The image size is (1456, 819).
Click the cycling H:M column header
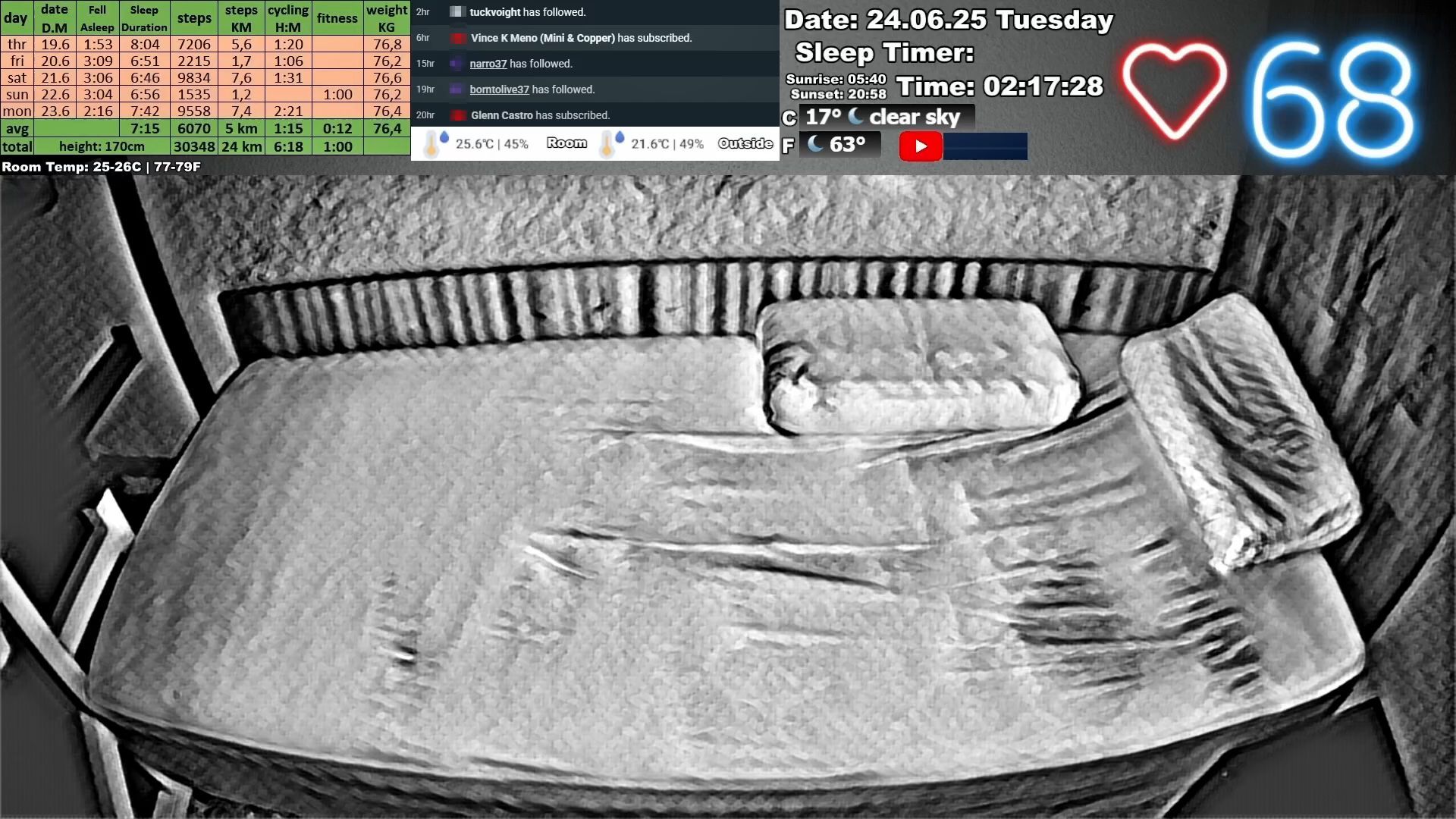pyautogui.click(x=288, y=18)
